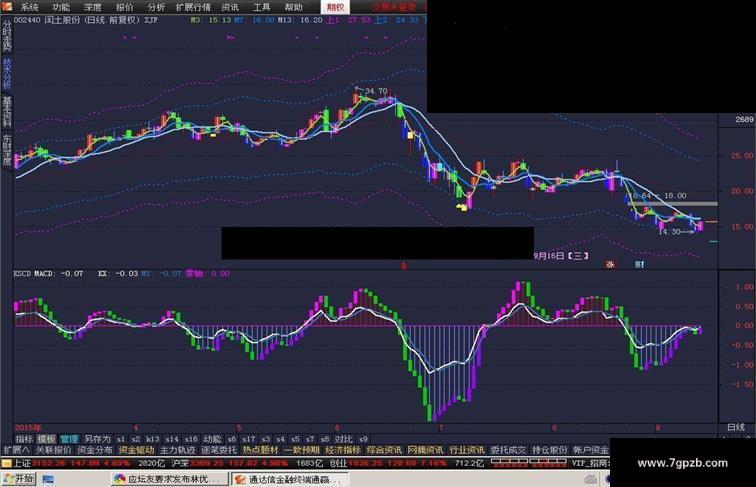
Task: Open the 资金驱动 tab
Action: pos(136,450)
